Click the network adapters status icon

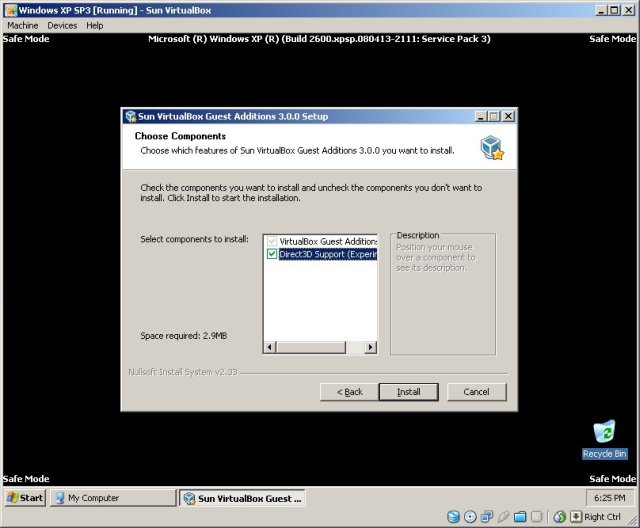pyautogui.click(x=487, y=517)
